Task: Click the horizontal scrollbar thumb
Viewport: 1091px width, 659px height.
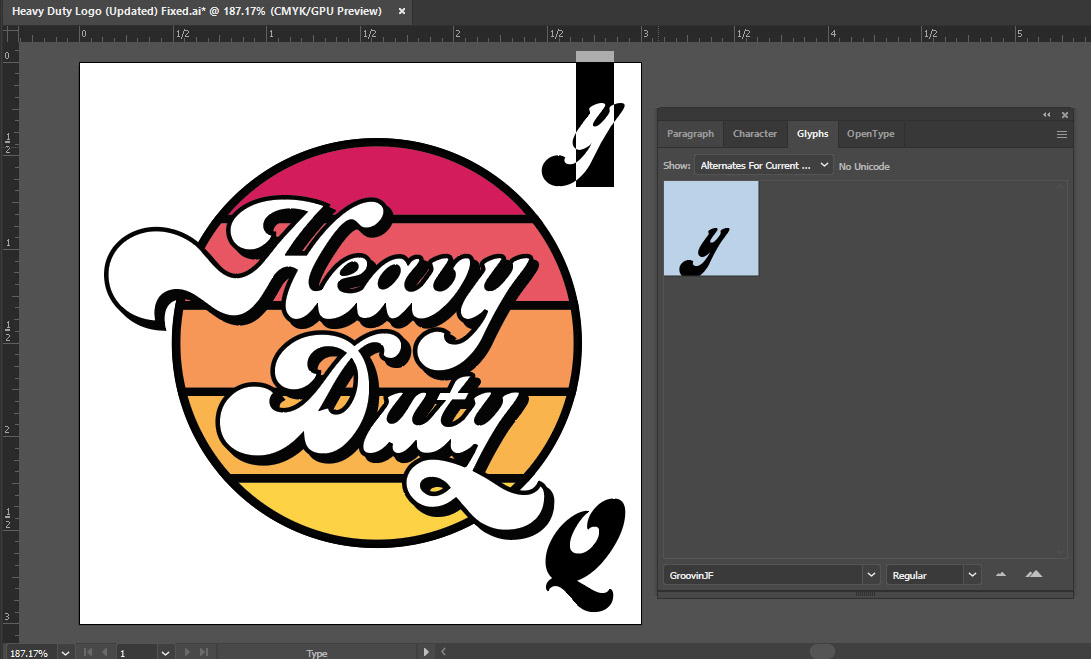Action: 822,652
